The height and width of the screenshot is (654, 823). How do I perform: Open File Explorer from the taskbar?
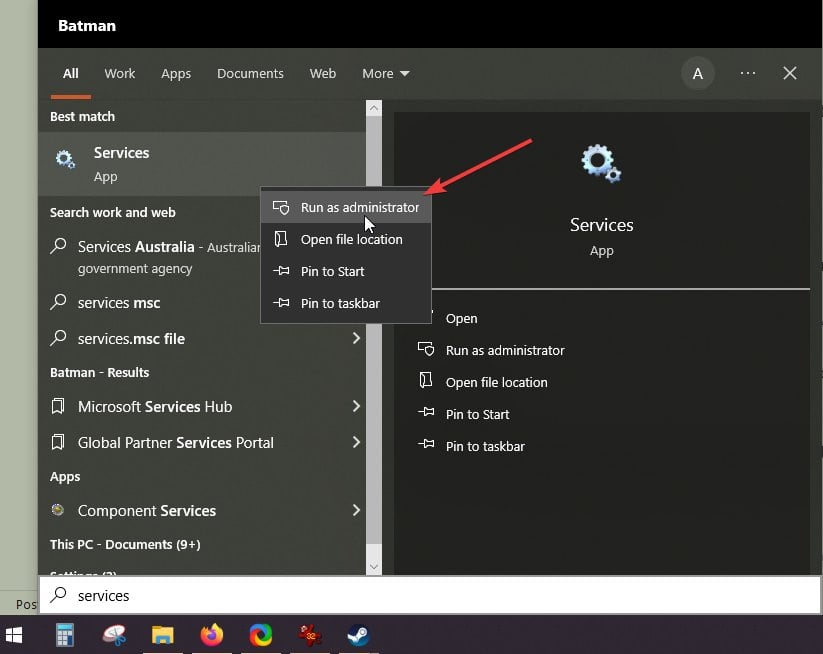click(163, 635)
